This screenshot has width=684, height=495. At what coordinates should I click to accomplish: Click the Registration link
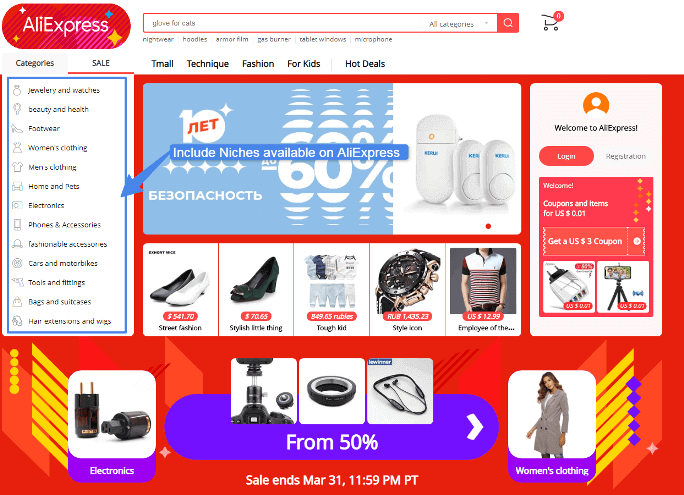tap(626, 156)
